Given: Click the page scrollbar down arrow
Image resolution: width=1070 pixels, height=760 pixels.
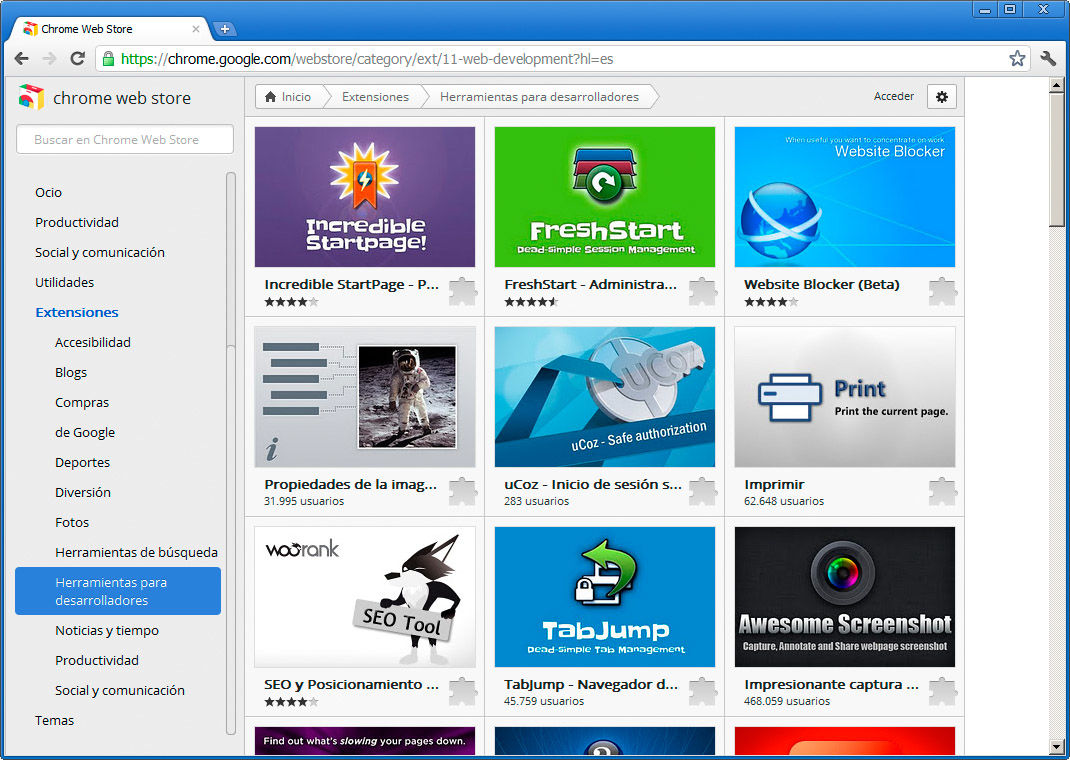Looking at the screenshot, I should click(x=1057, y=746).
